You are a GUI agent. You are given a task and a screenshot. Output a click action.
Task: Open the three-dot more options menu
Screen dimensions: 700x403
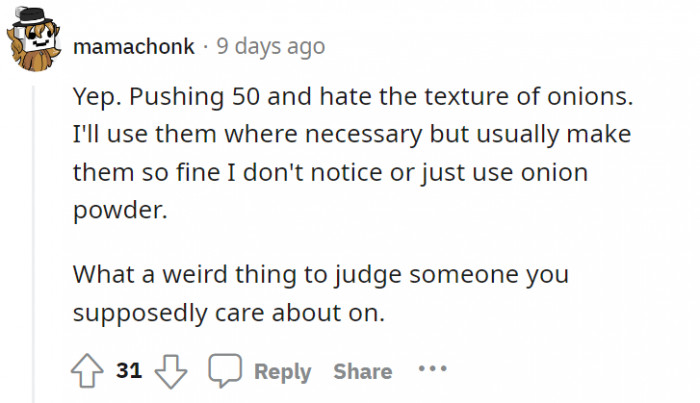pyautogui.click(x=432, y=369)
